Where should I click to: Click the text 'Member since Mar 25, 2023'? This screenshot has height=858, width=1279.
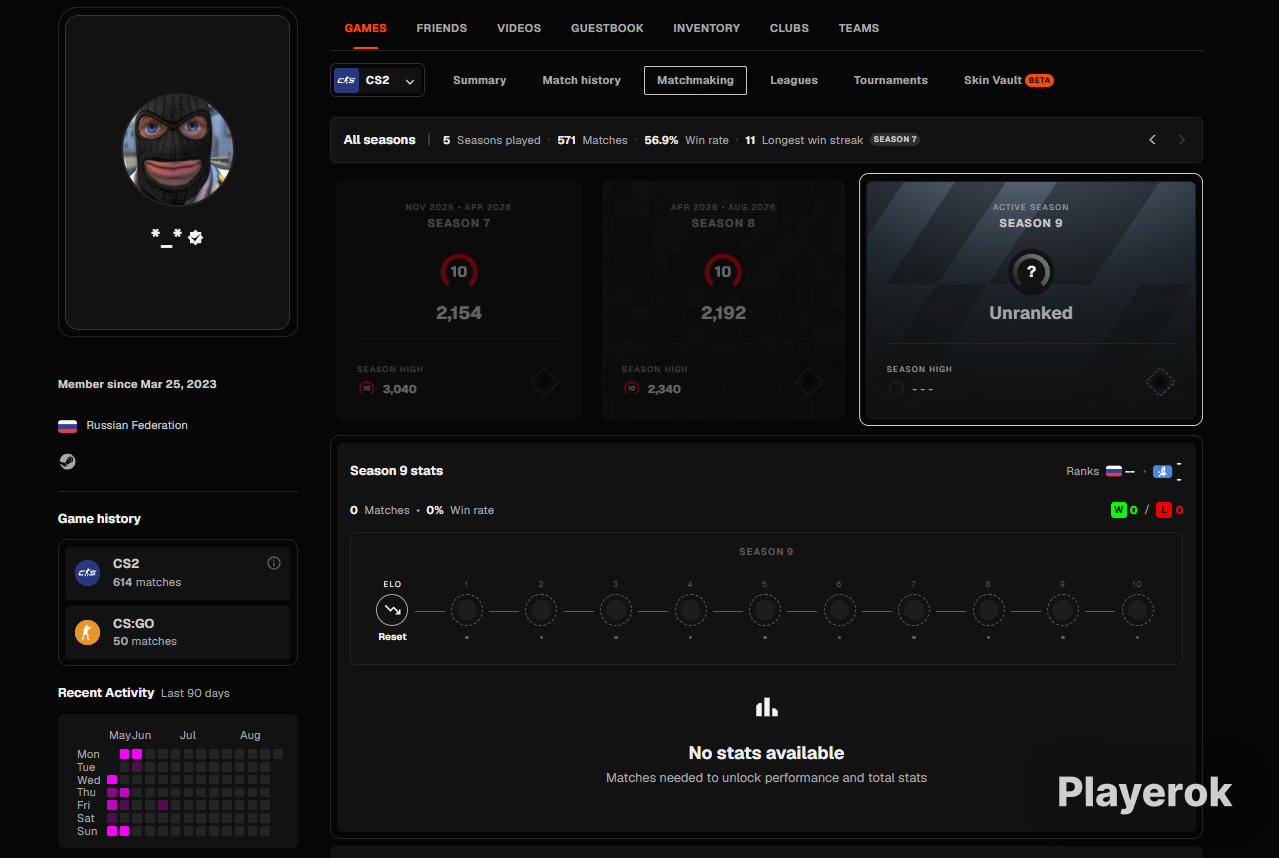(x=137, y=384)
